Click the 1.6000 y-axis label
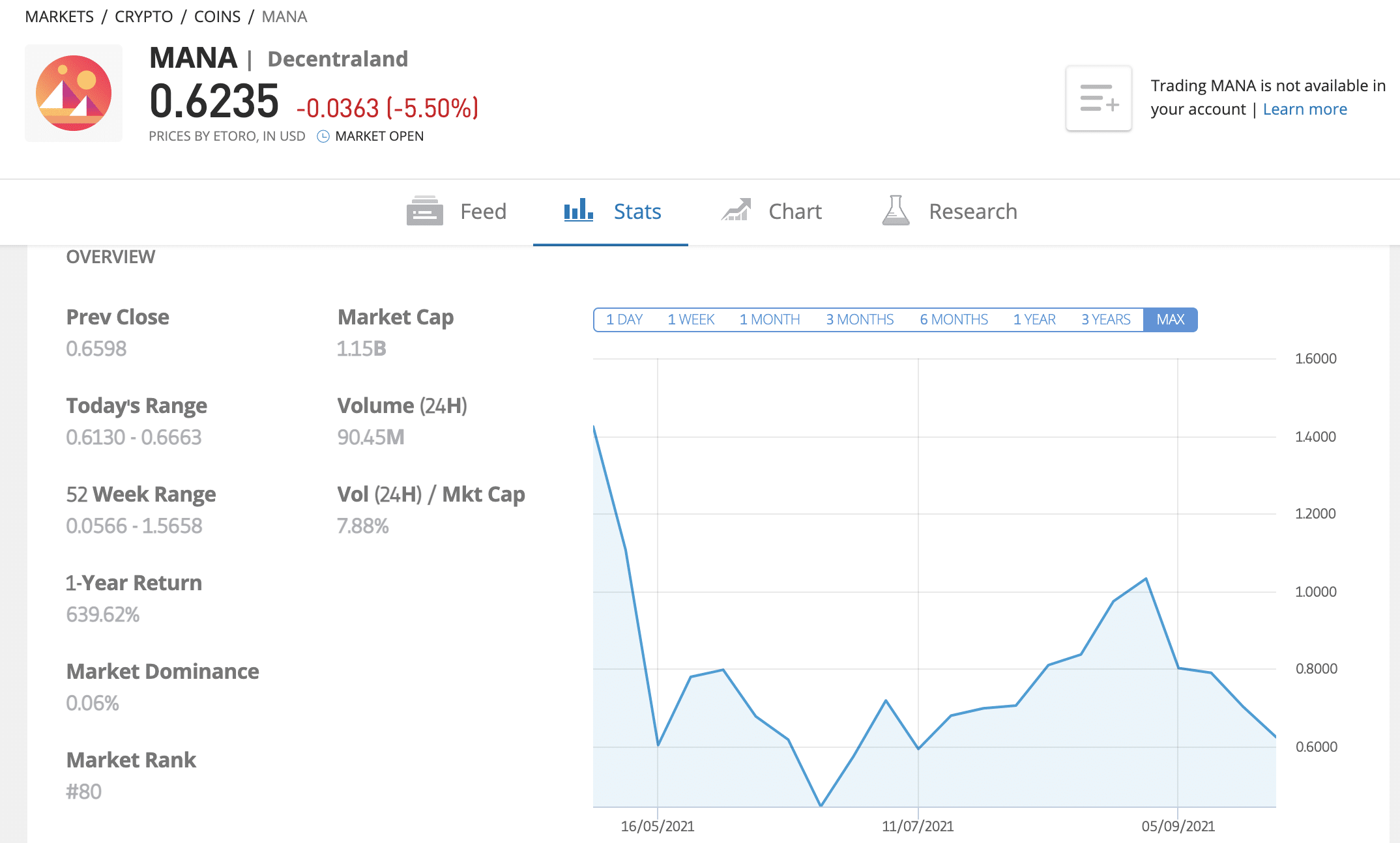Screen dimensions: 1400x843 tap(1315, 358)
